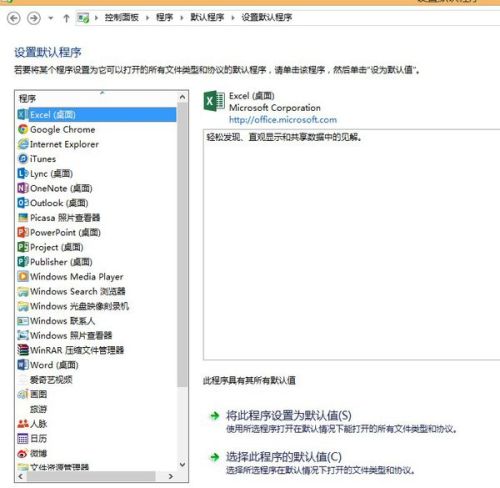Click scroll up arrow of program list
This screenshot has width=500, height=488.
[x=182, y=97]
